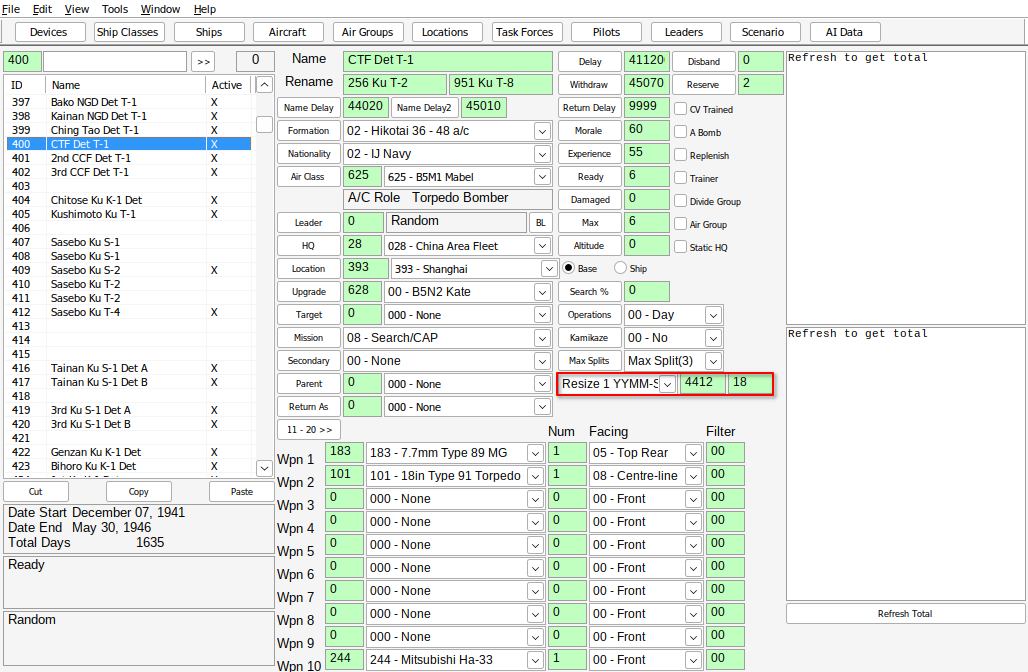This screenshot has width=1028, height=672.
Task: Expand the Formation dropdown
Action: tap(542, 131)
